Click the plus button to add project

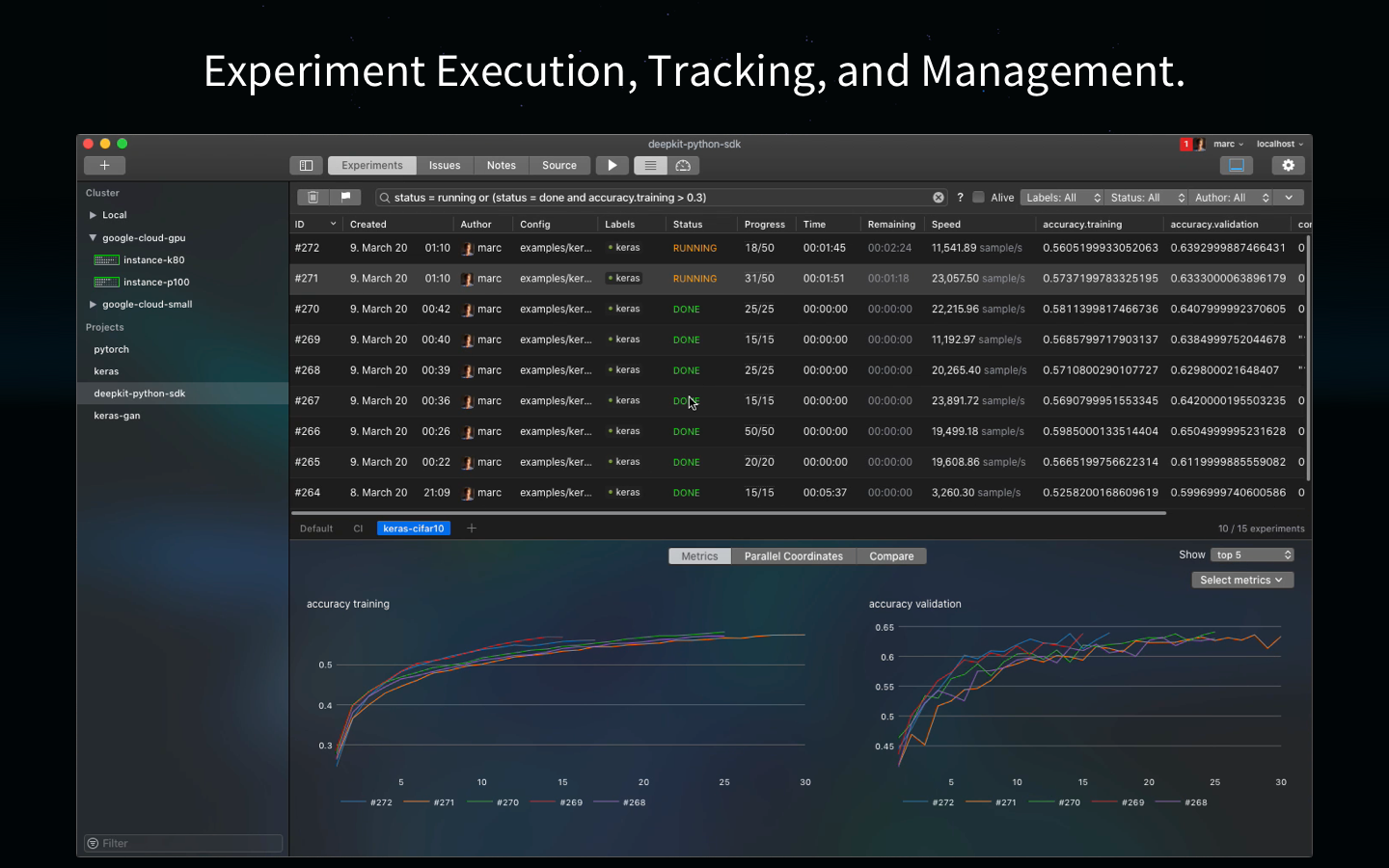(104, 165)
